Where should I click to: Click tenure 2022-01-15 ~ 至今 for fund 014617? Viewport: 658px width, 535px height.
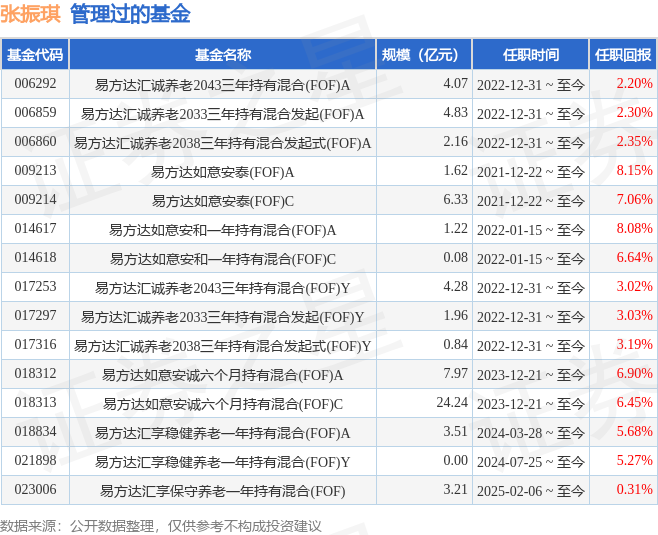pyautogui.click(x=531, y=230)
